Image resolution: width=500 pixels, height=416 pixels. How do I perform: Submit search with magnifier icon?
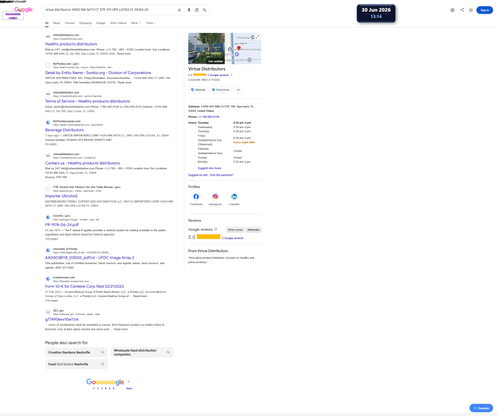click(x=204, y=10)
